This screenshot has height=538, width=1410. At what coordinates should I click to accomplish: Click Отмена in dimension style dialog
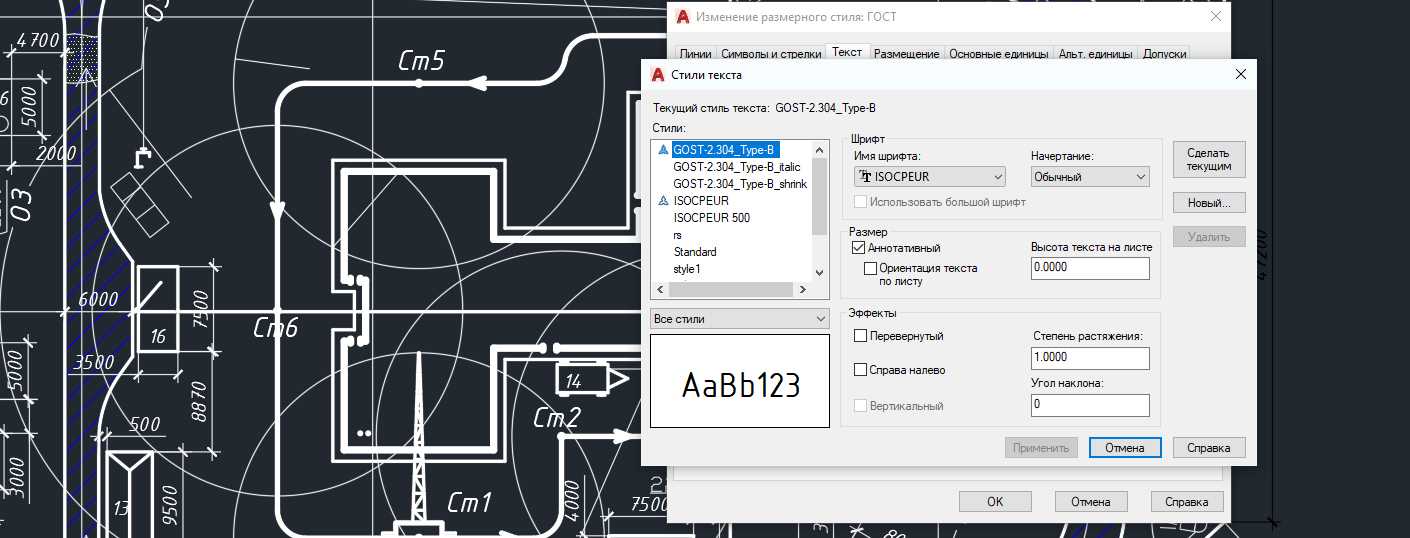tap(1091, 502)
